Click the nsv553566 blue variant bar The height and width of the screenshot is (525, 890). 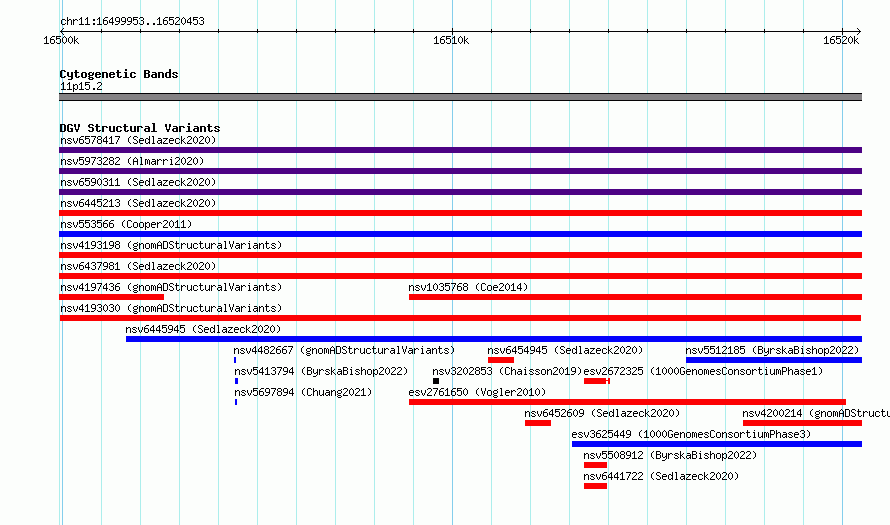click(x=460, y=234)
